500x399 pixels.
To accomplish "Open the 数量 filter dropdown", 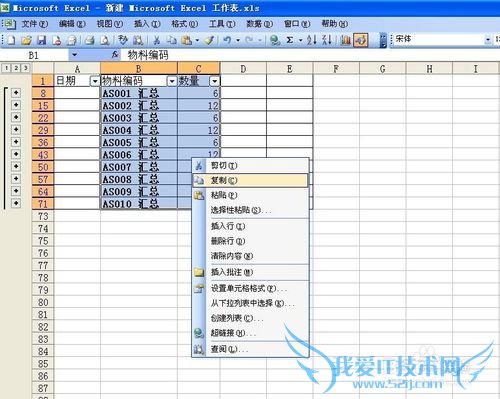I will pos(215,81).
